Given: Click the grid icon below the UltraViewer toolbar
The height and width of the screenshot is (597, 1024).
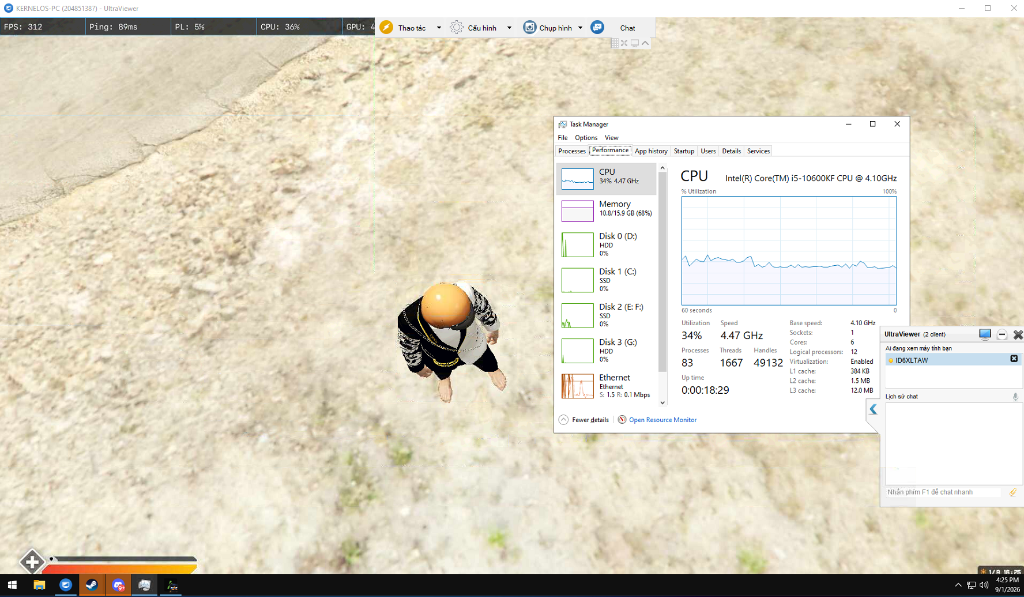Looking at the screenshot, I should (615, 43).
